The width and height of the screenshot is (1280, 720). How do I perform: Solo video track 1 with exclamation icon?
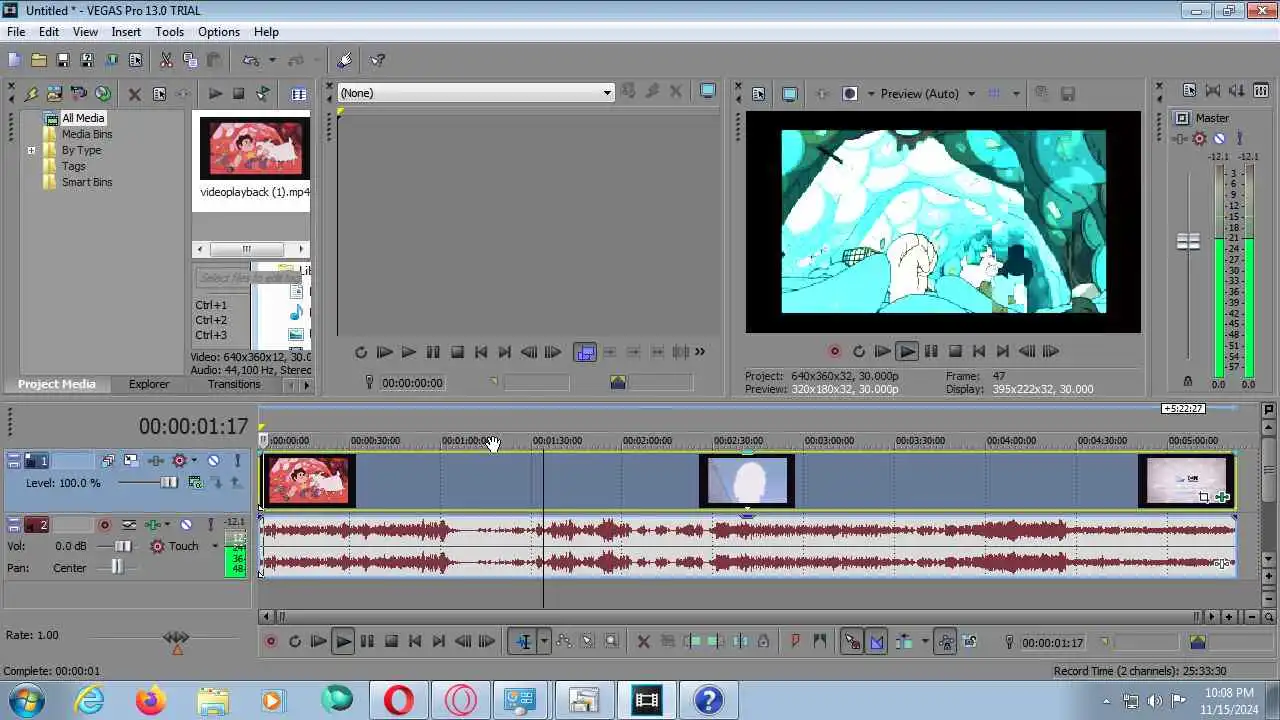(237, 460)
